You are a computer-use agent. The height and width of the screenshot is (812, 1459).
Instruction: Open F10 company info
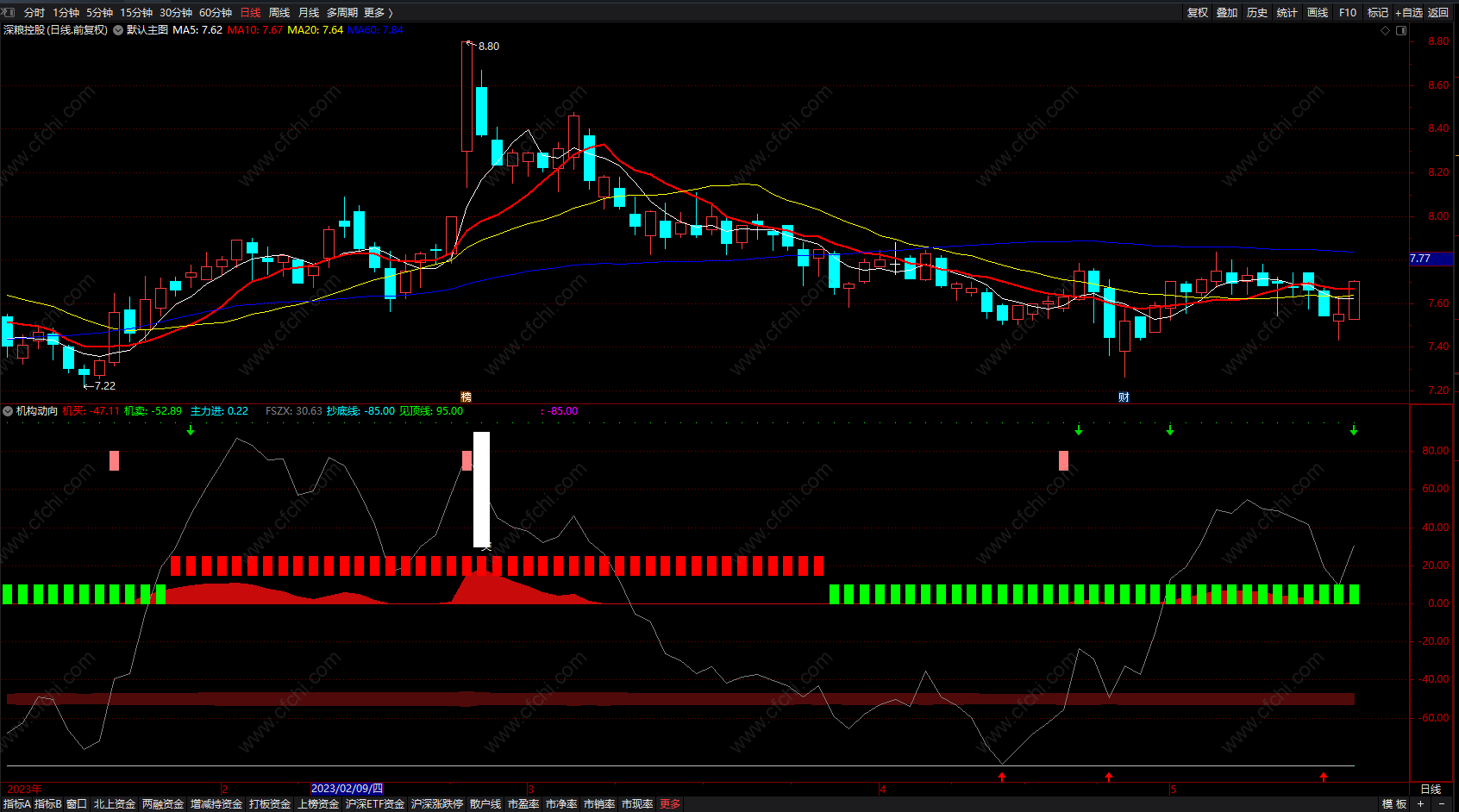(1348, 12)
